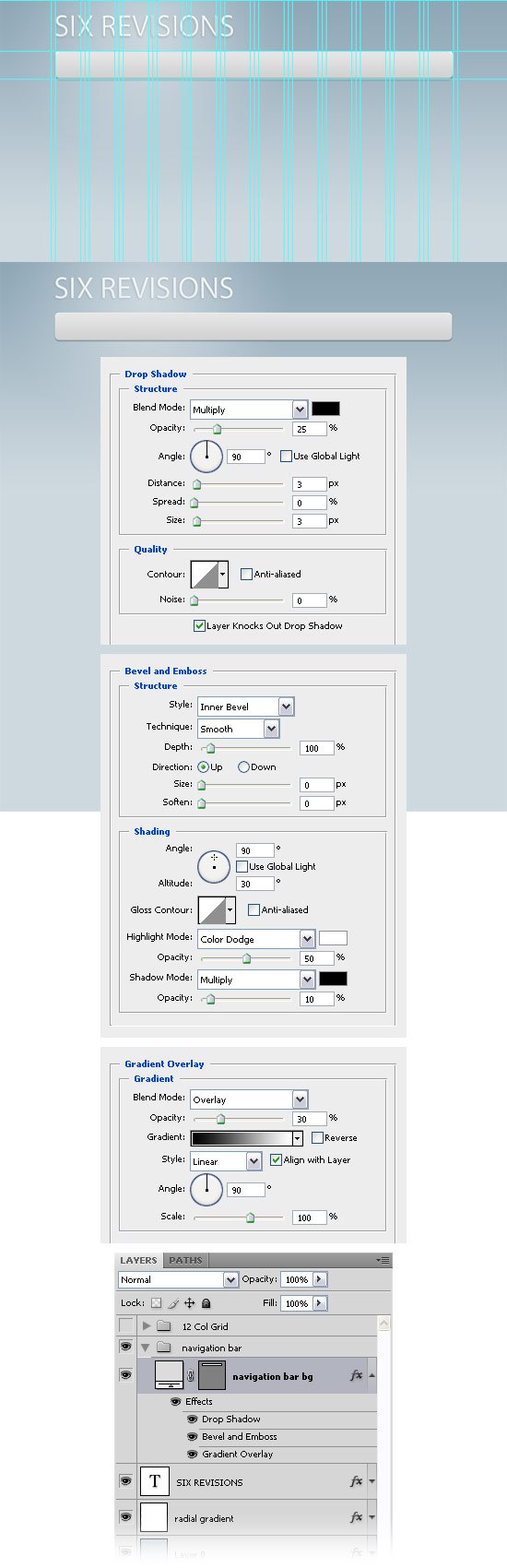
Task: Open the Layers panel options menu icon
Action: 383,1260
